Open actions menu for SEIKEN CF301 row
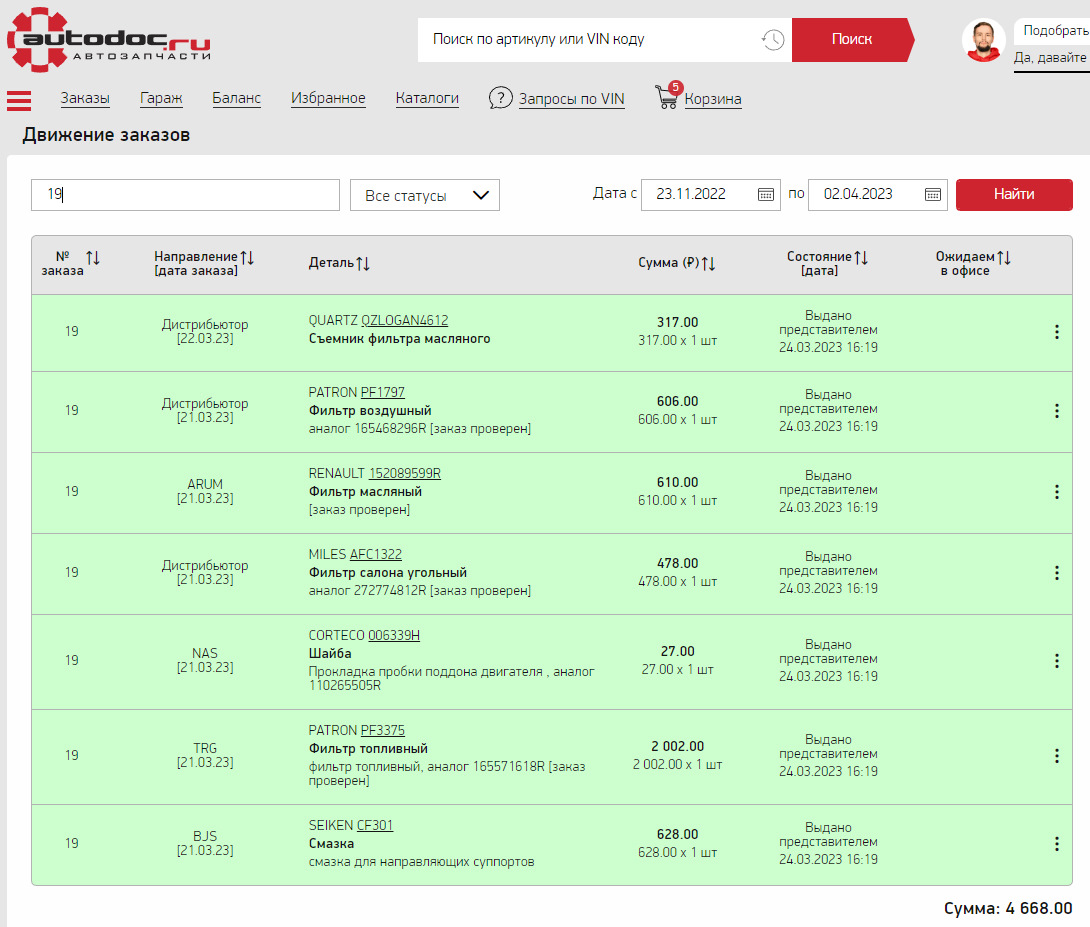Screen dimensions: 1090x927 [1057, 844]
